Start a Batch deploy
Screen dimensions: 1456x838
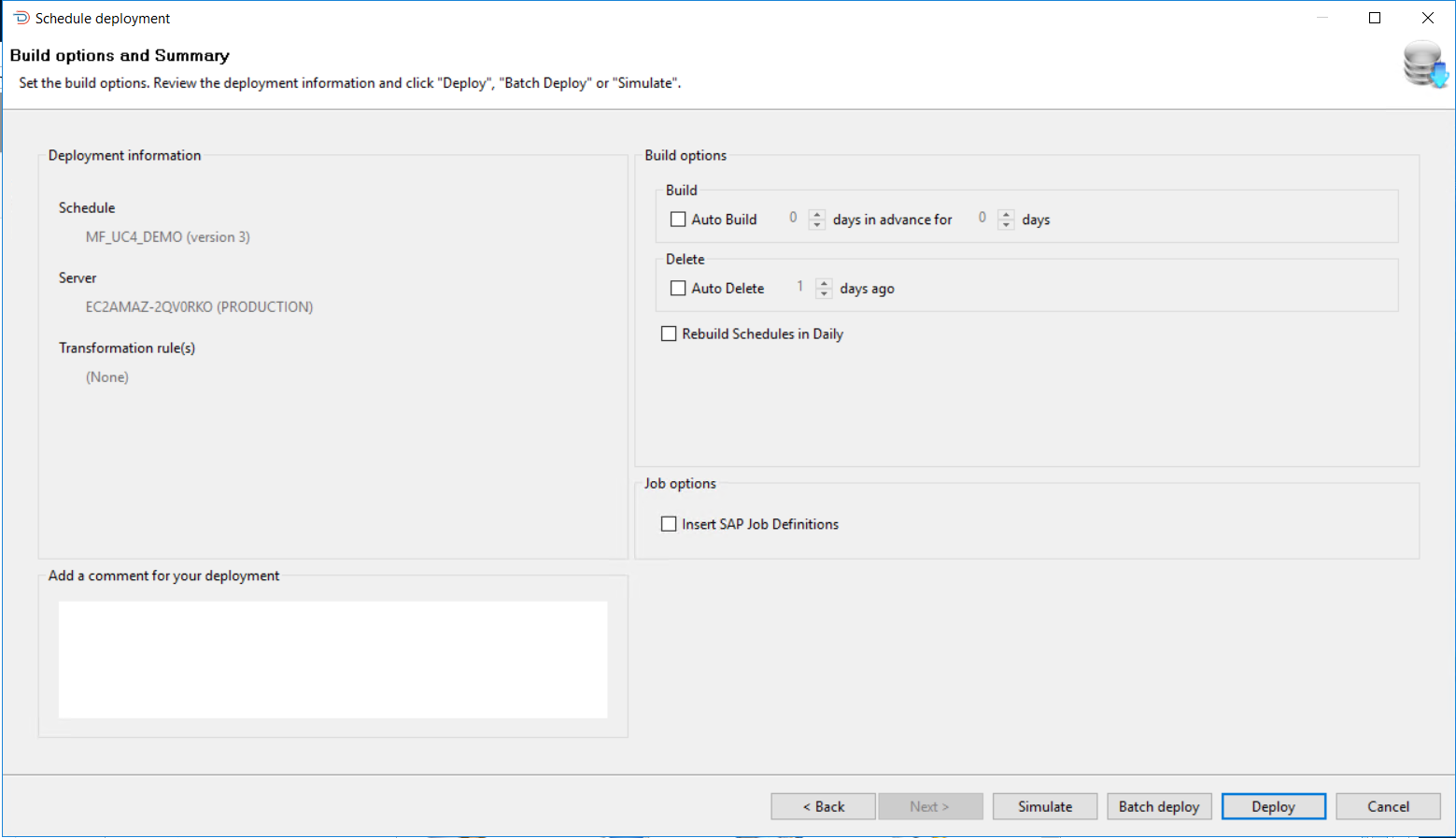1159,806
